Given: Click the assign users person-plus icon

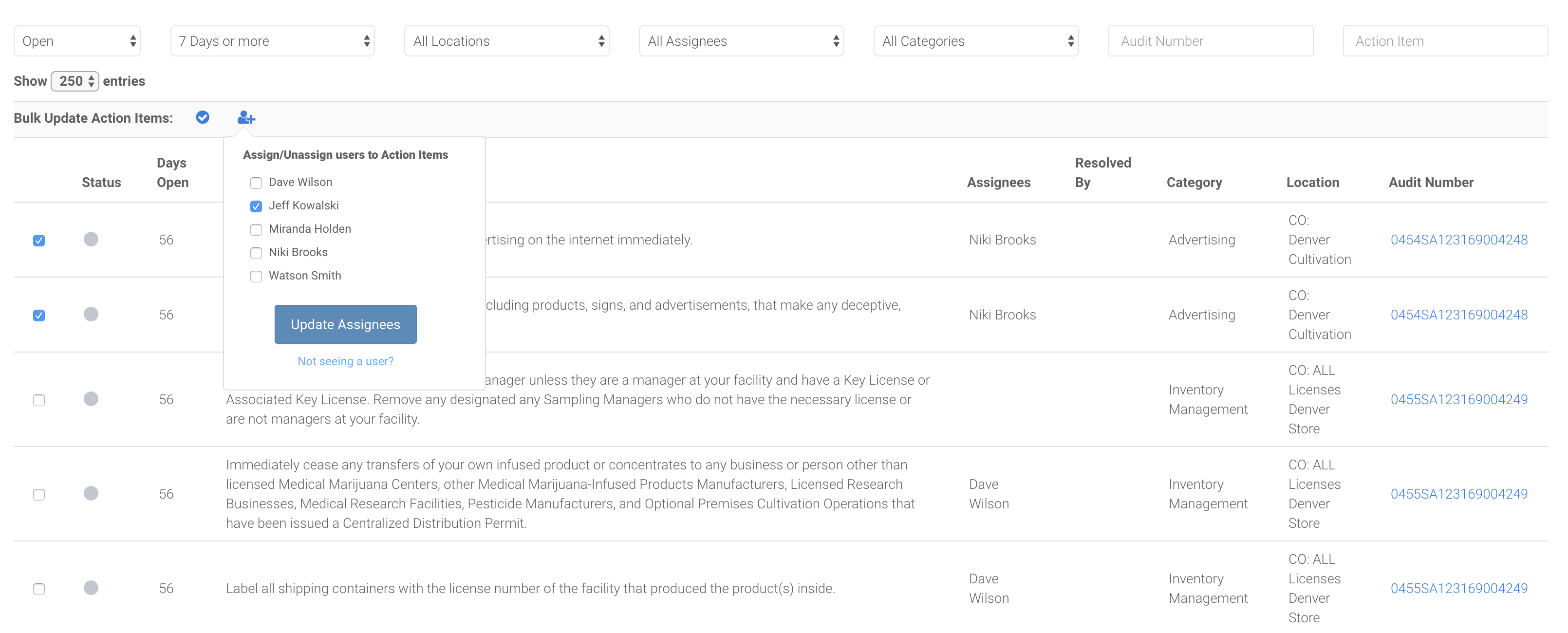Looking at the screenshot, I should (x=246, y=117).
